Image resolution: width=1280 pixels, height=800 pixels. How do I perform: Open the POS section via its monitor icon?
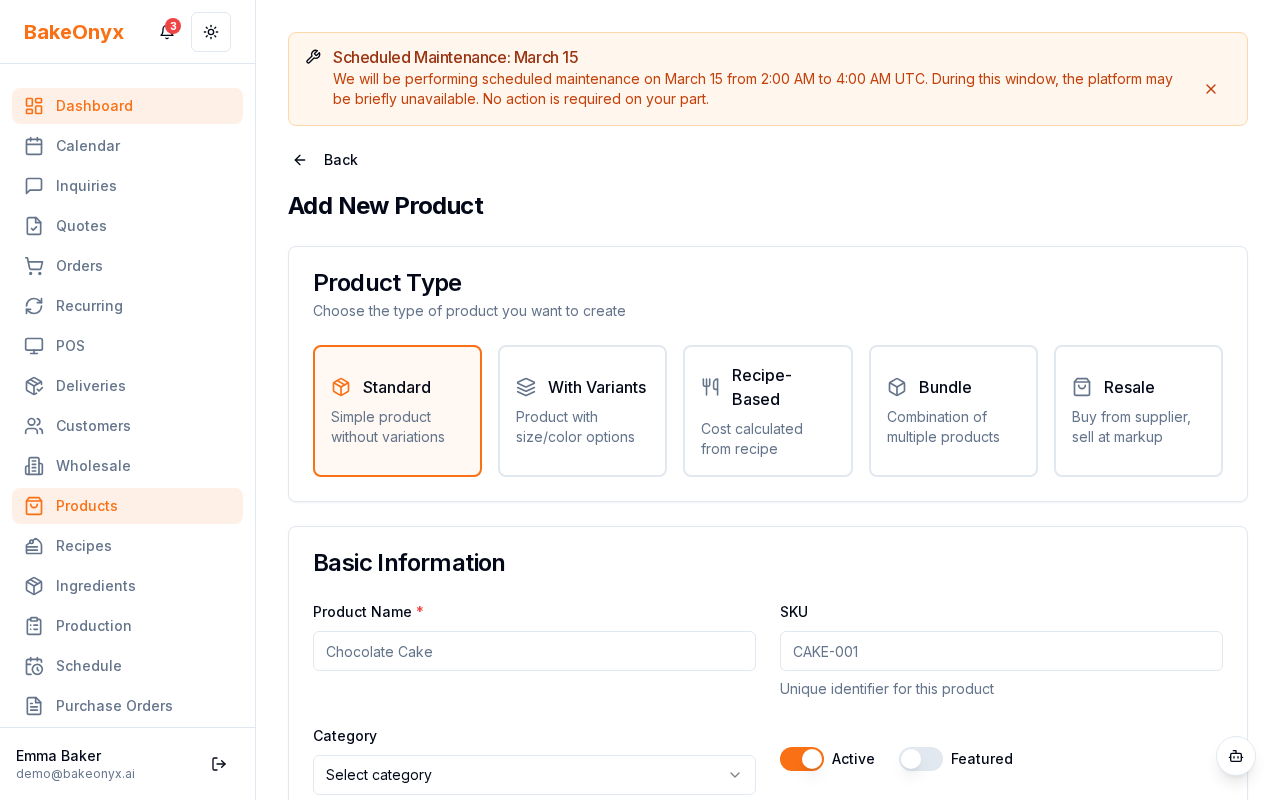33,346
